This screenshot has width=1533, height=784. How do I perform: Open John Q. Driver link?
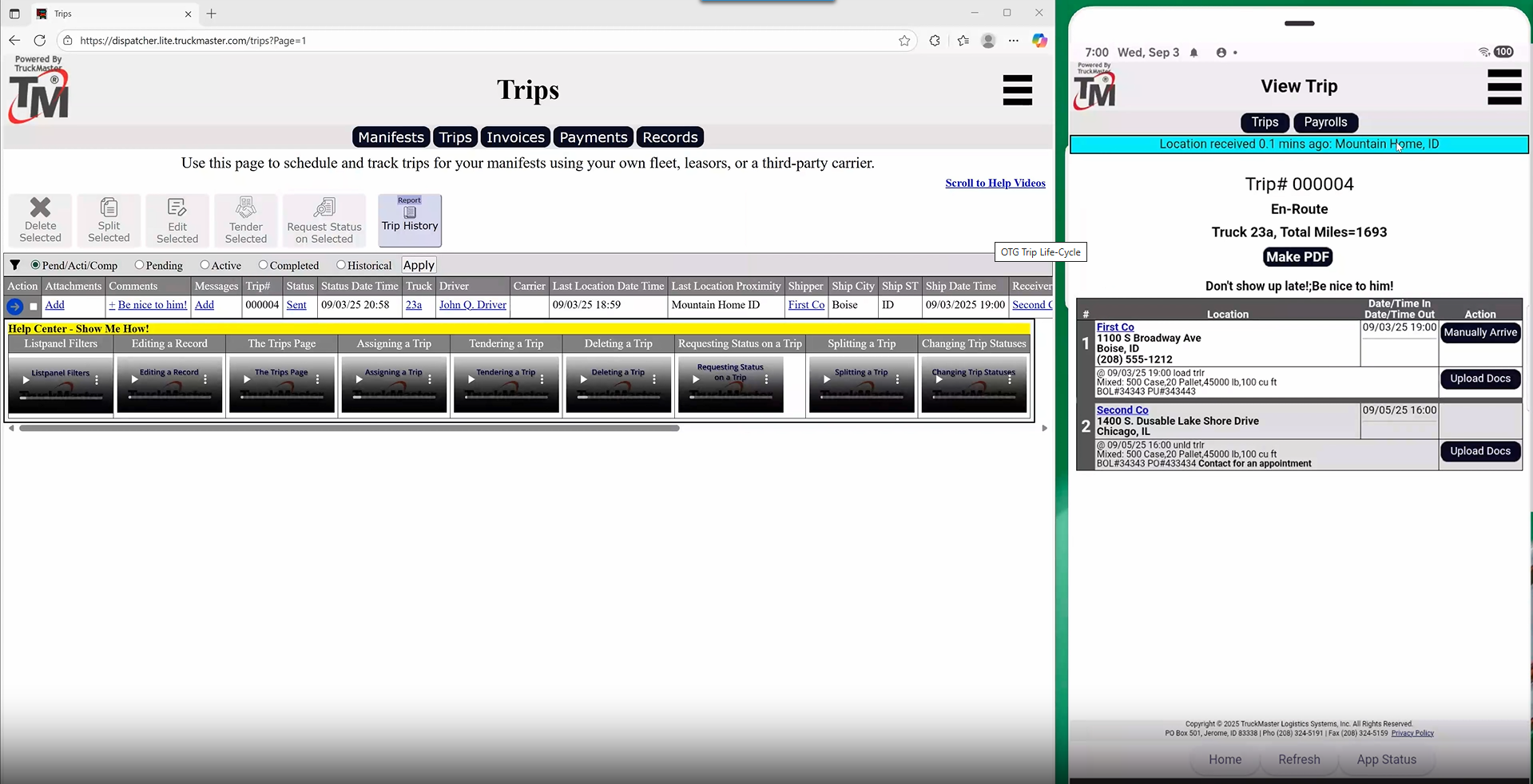(x=473, y=305)
